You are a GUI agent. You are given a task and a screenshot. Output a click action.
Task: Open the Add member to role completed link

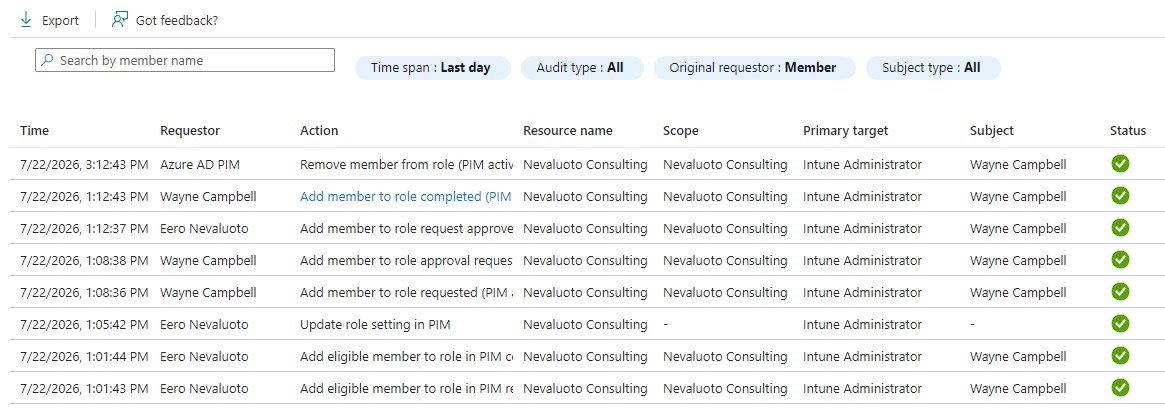coord(406,197)
